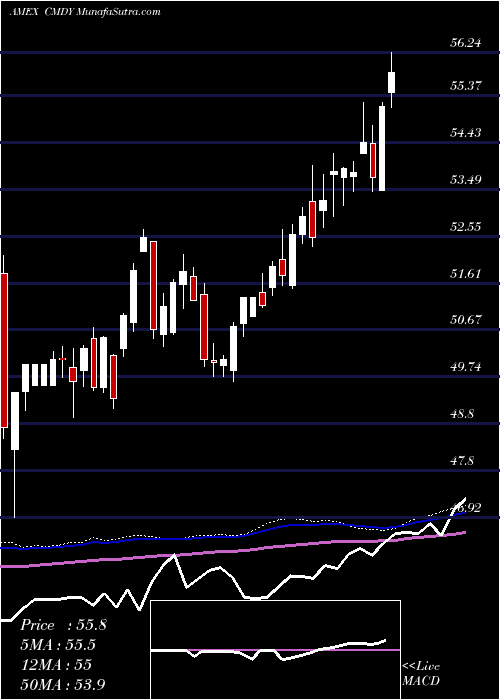
Task: Click the Price : 55.8 readout
Action: coord(63,625)
